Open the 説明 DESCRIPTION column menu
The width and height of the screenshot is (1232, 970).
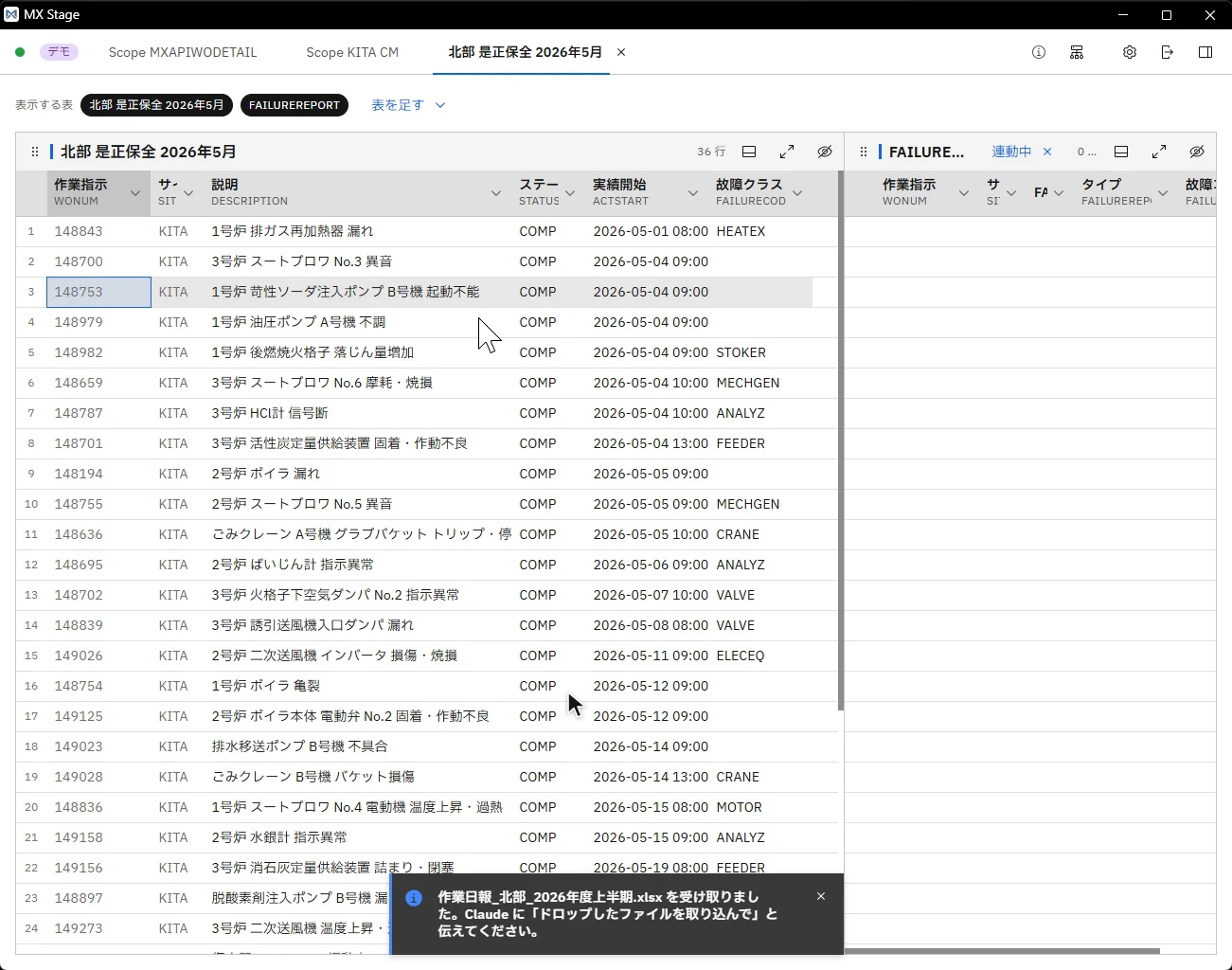pos(496,193)
